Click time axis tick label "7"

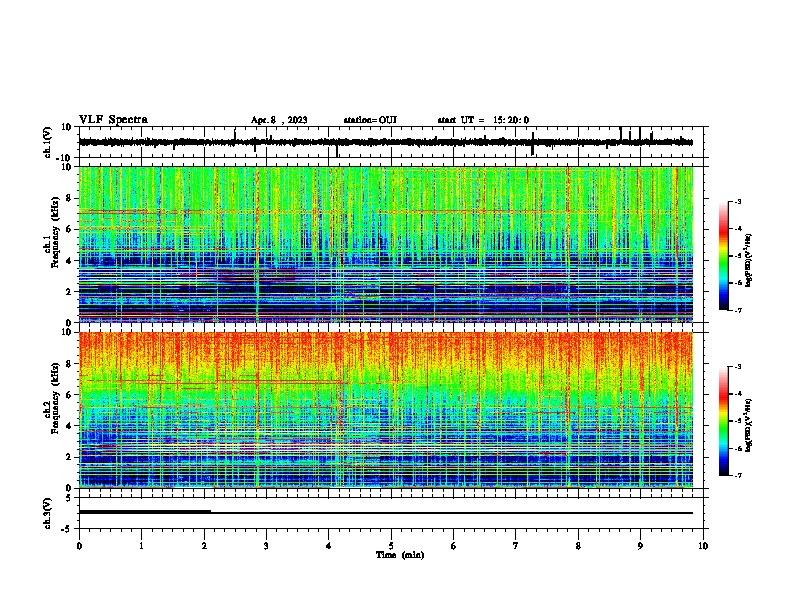(516, 546)
